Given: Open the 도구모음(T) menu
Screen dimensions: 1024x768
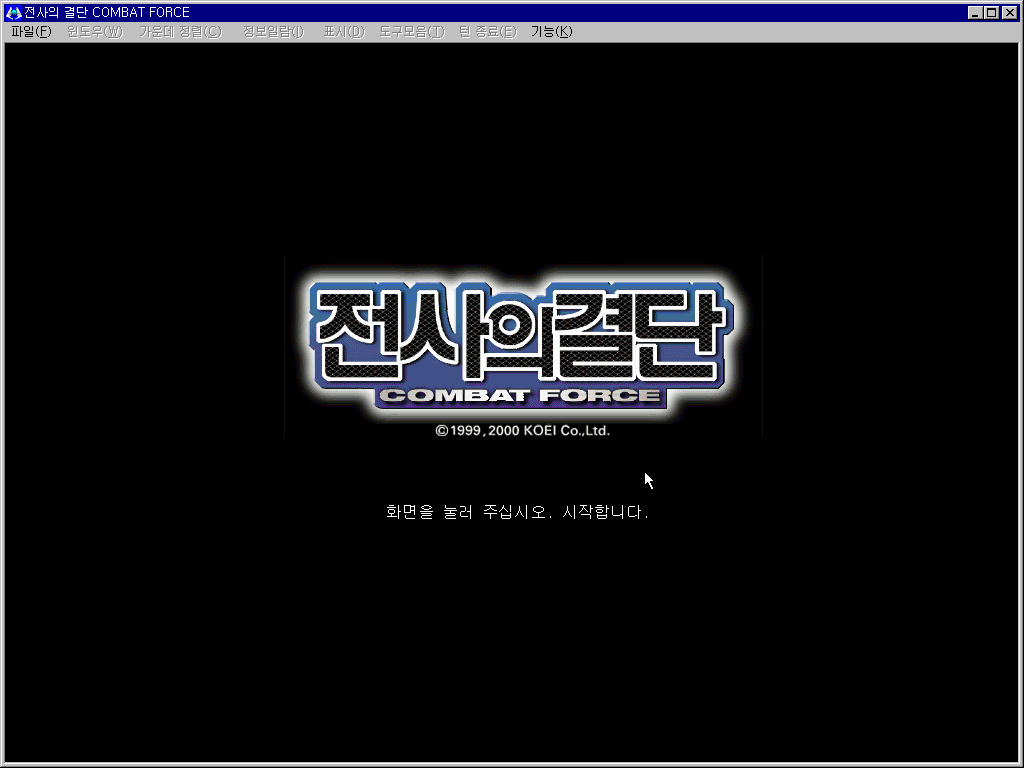Looking at the screenshot, I should click(411, 31).
